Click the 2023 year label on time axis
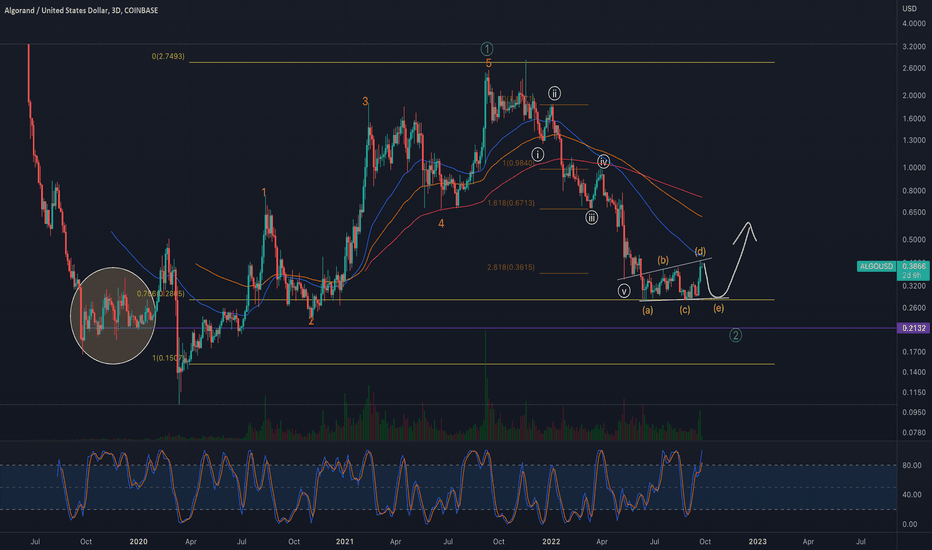 click(757, 542)
